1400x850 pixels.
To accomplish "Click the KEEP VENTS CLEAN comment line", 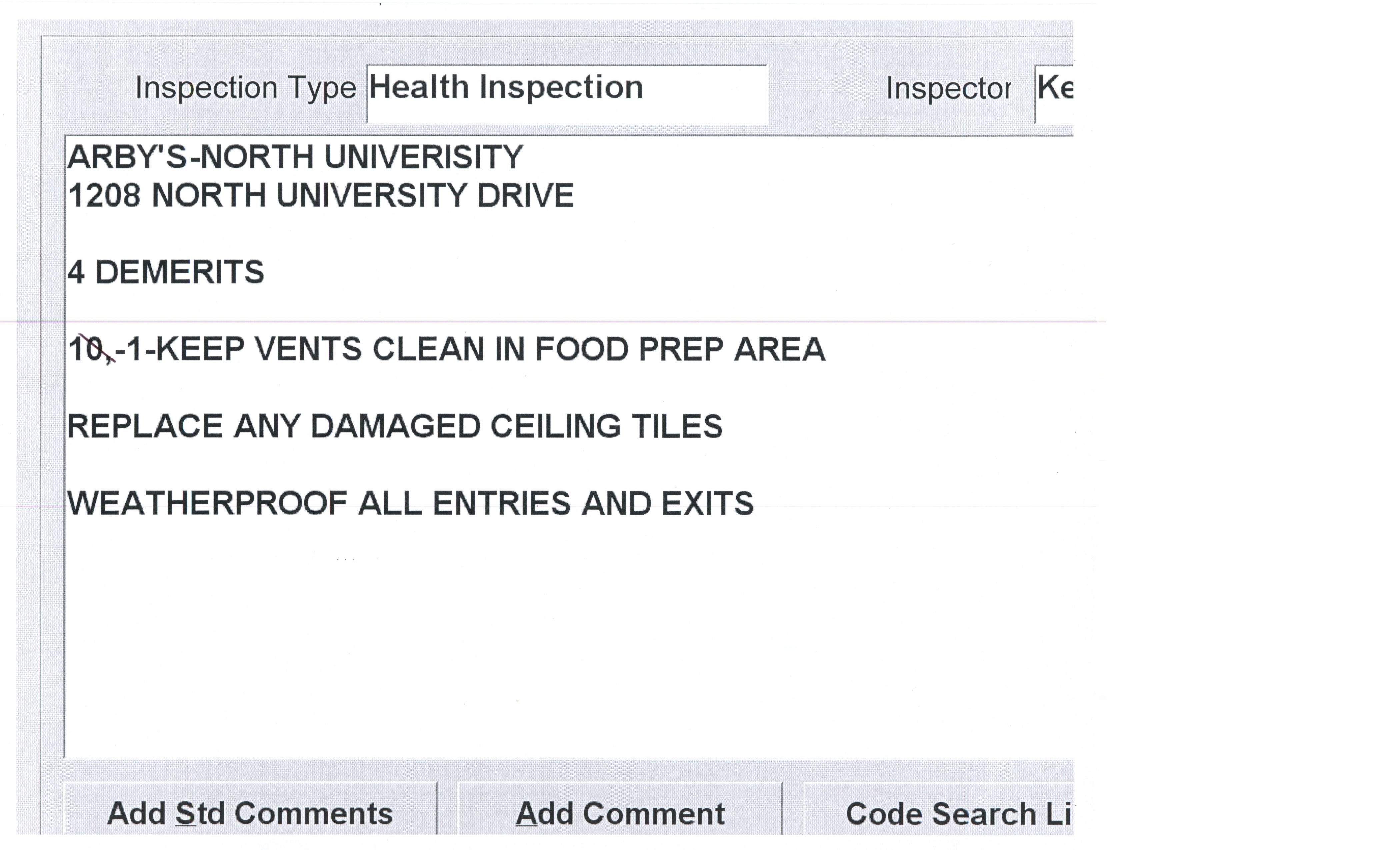I will pos(447,349).
